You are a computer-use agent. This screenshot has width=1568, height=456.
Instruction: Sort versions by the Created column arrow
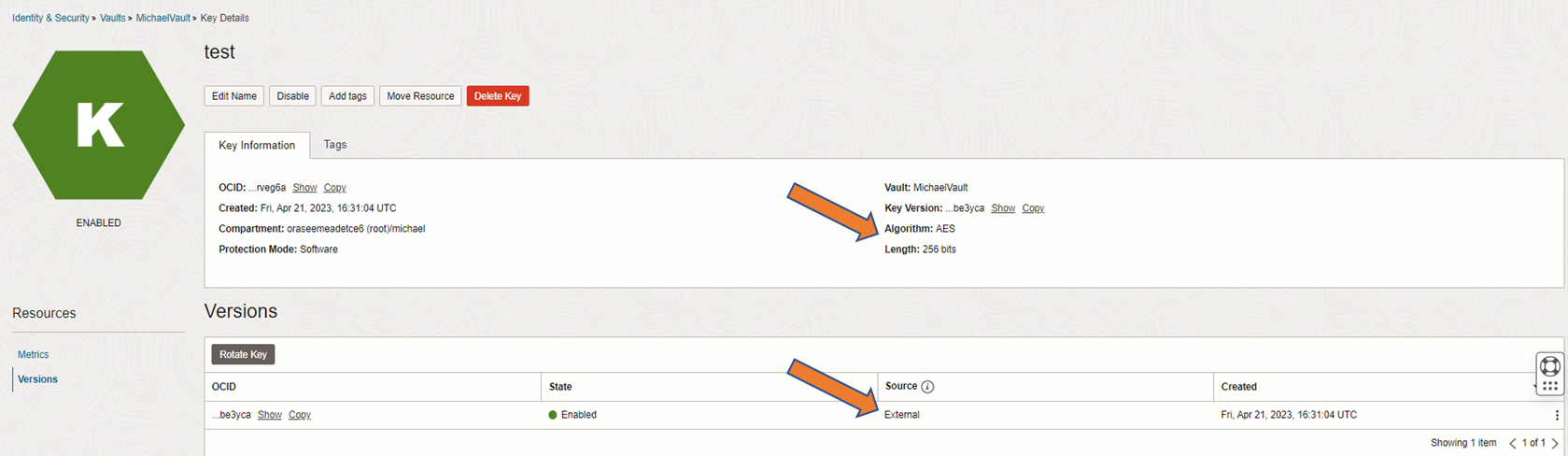[x=1535, y=387]
